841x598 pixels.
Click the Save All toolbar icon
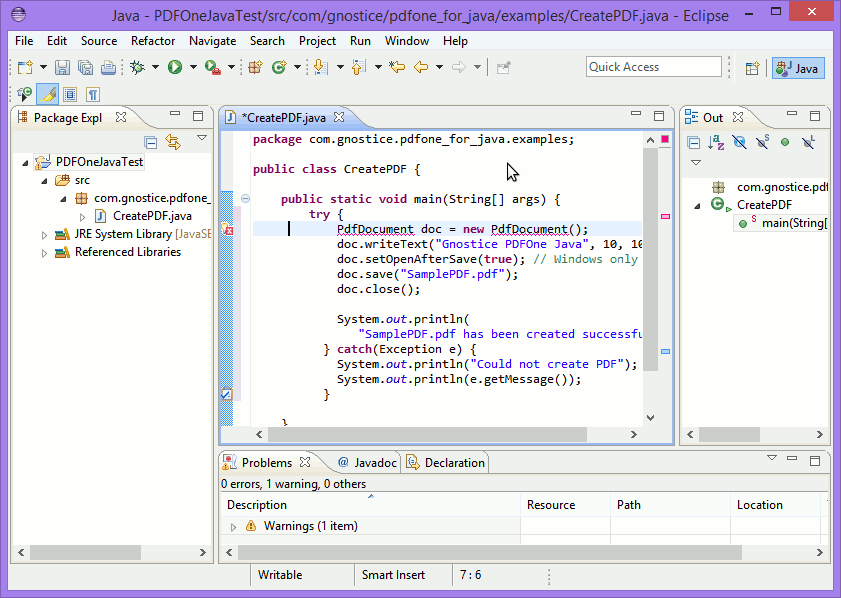pos(85,67)
